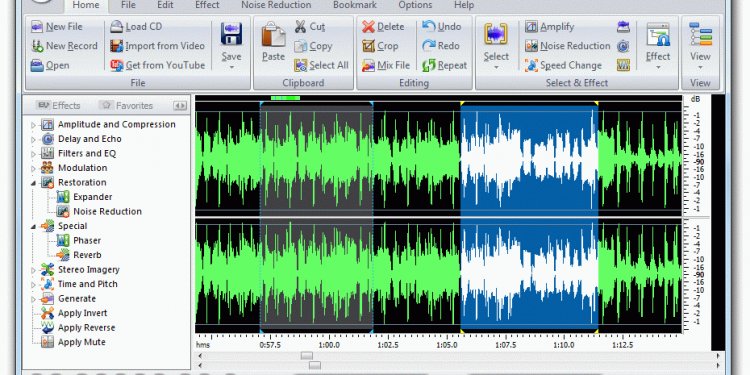Image resolution: width=750 pixels, height=375 pixels.
Task: Click Select All in Clipboard group
Action: click(321, 66)
